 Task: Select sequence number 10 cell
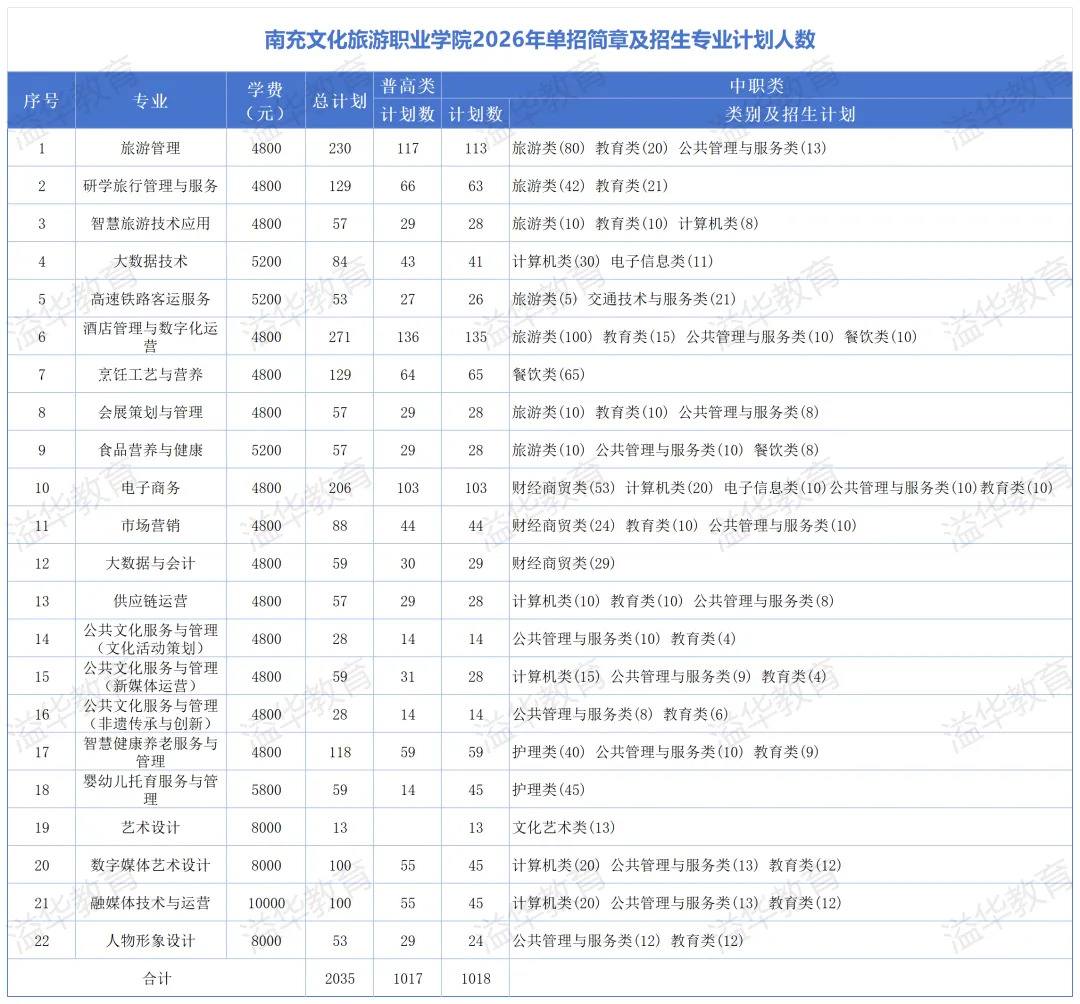(x=41, y=488)
